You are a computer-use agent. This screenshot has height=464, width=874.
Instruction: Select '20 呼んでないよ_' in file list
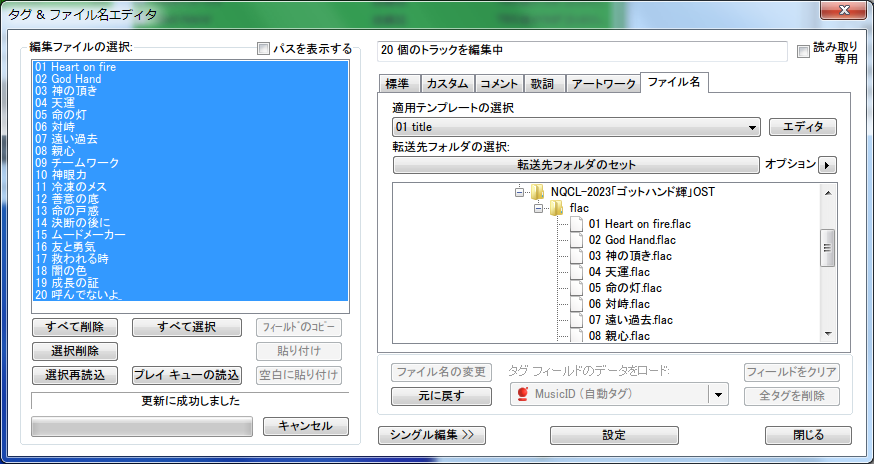pyautogui.click(x=190, y=295)
